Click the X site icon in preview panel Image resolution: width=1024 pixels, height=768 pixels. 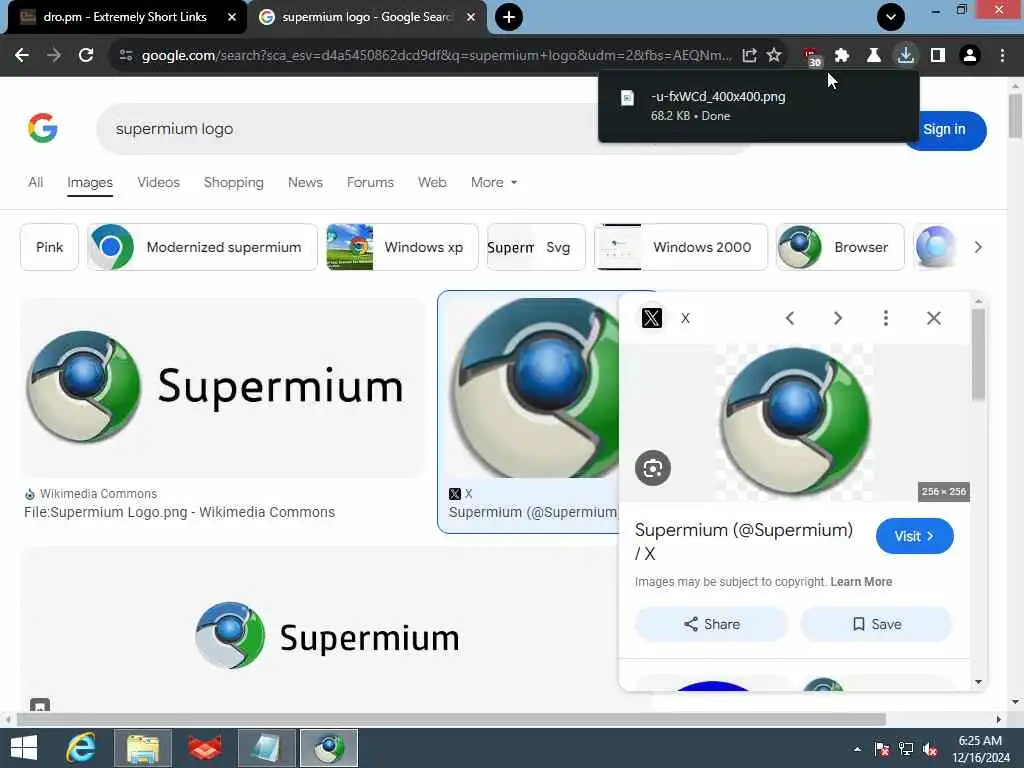pos(652,318)
